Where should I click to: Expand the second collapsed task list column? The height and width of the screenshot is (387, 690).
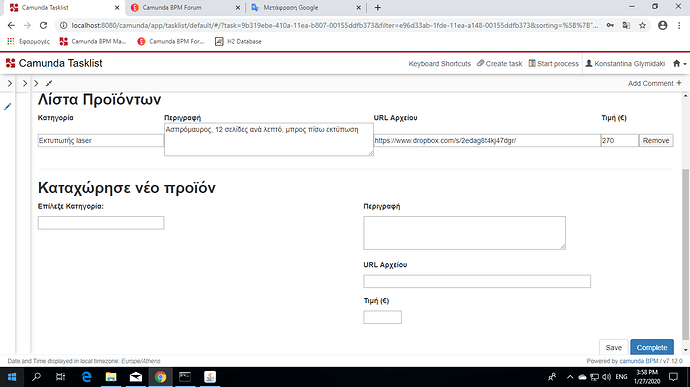[25, 83]
